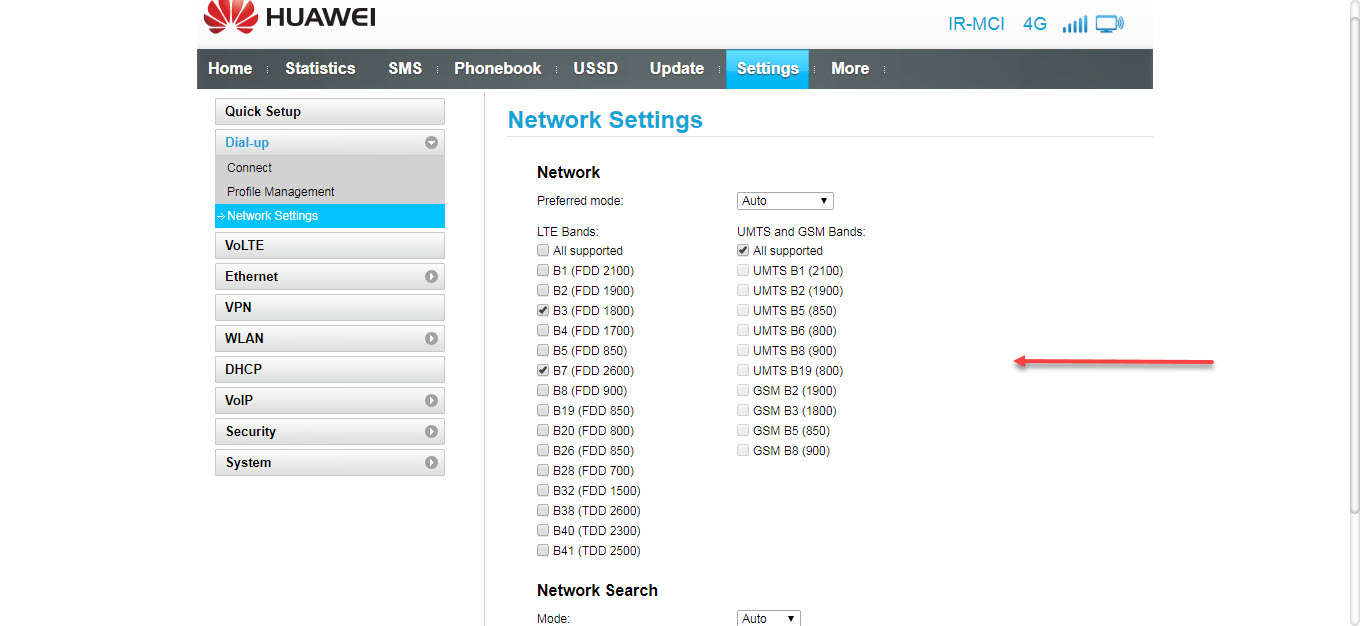
Task: Click the IR-MCI operator name
Action: click(976, 23)
